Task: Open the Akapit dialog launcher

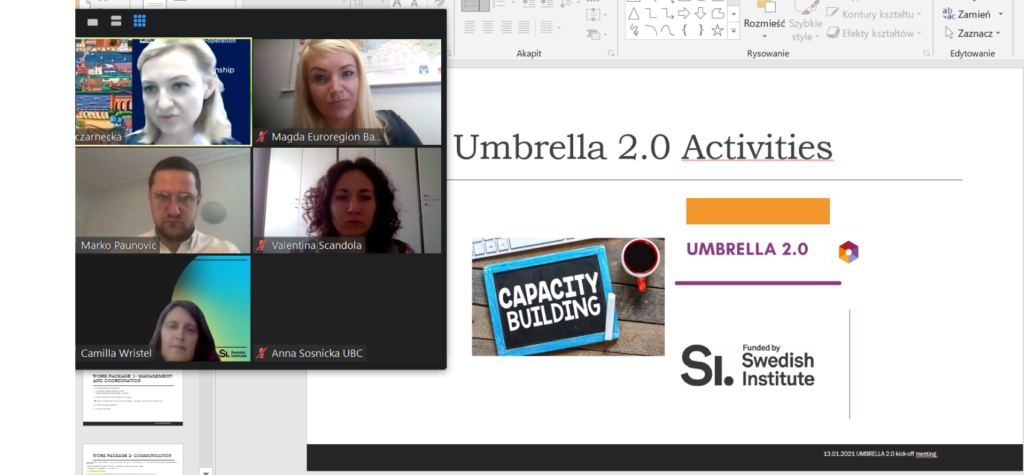Action: (611, 53)
